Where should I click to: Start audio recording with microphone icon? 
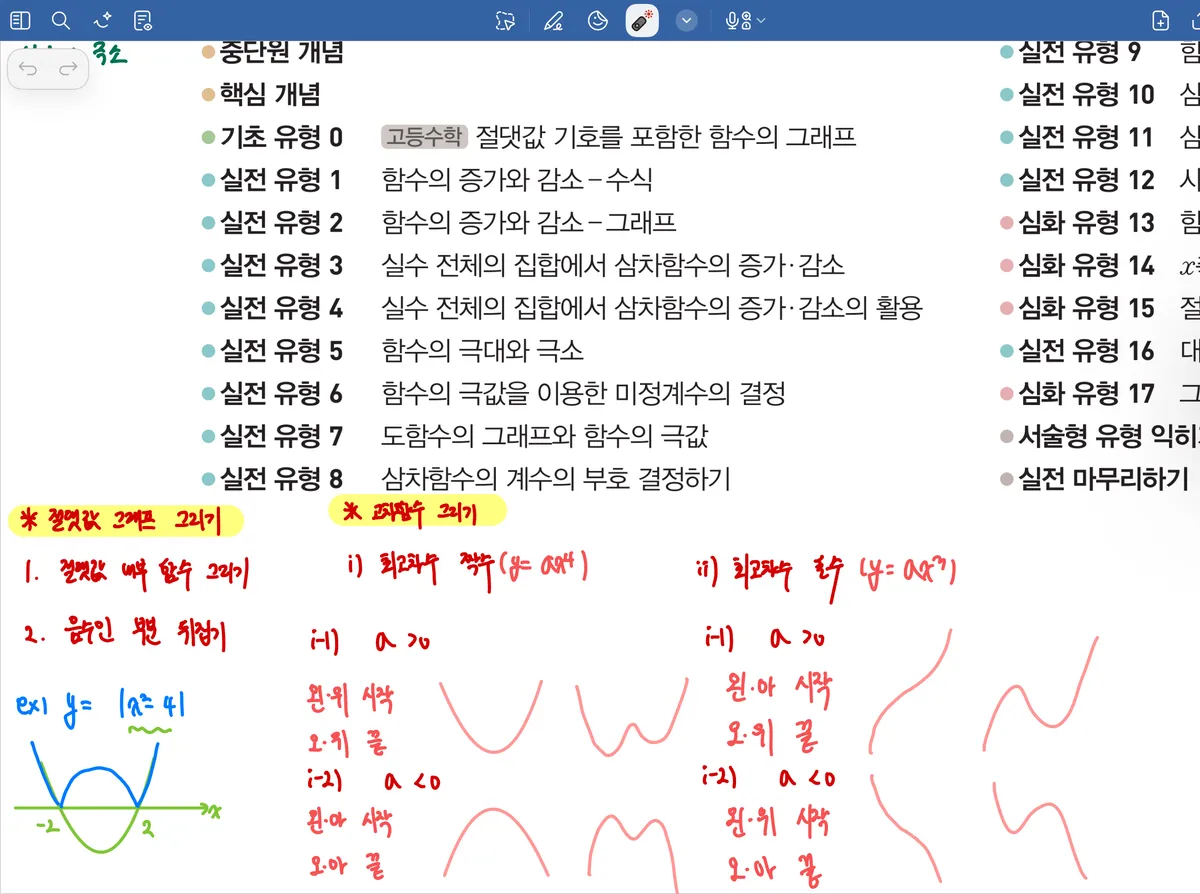tap(738, 20)
